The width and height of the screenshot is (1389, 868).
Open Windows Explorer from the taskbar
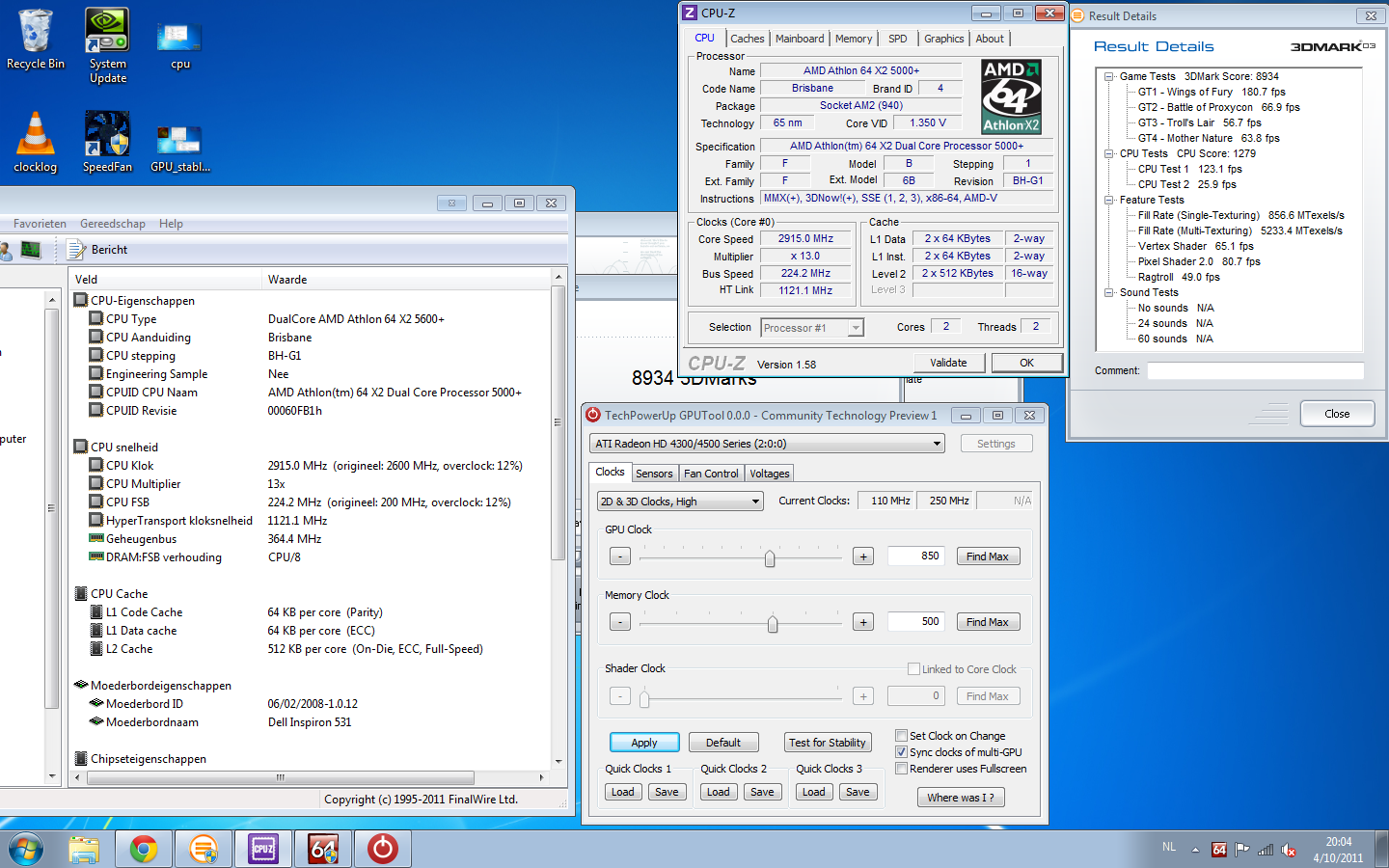(84, 849)
